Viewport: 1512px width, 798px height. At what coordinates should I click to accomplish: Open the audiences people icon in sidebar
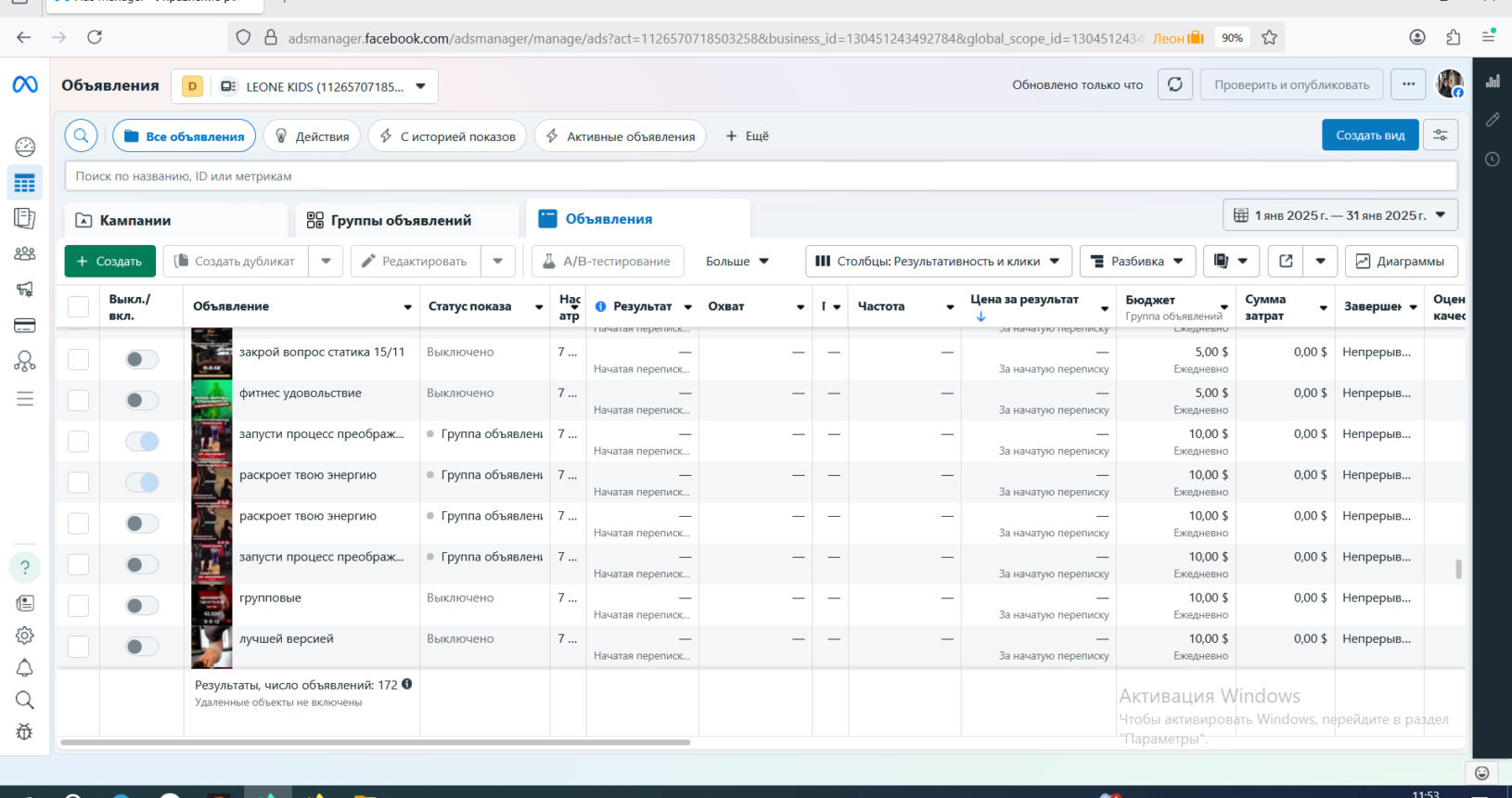point(25,253)
